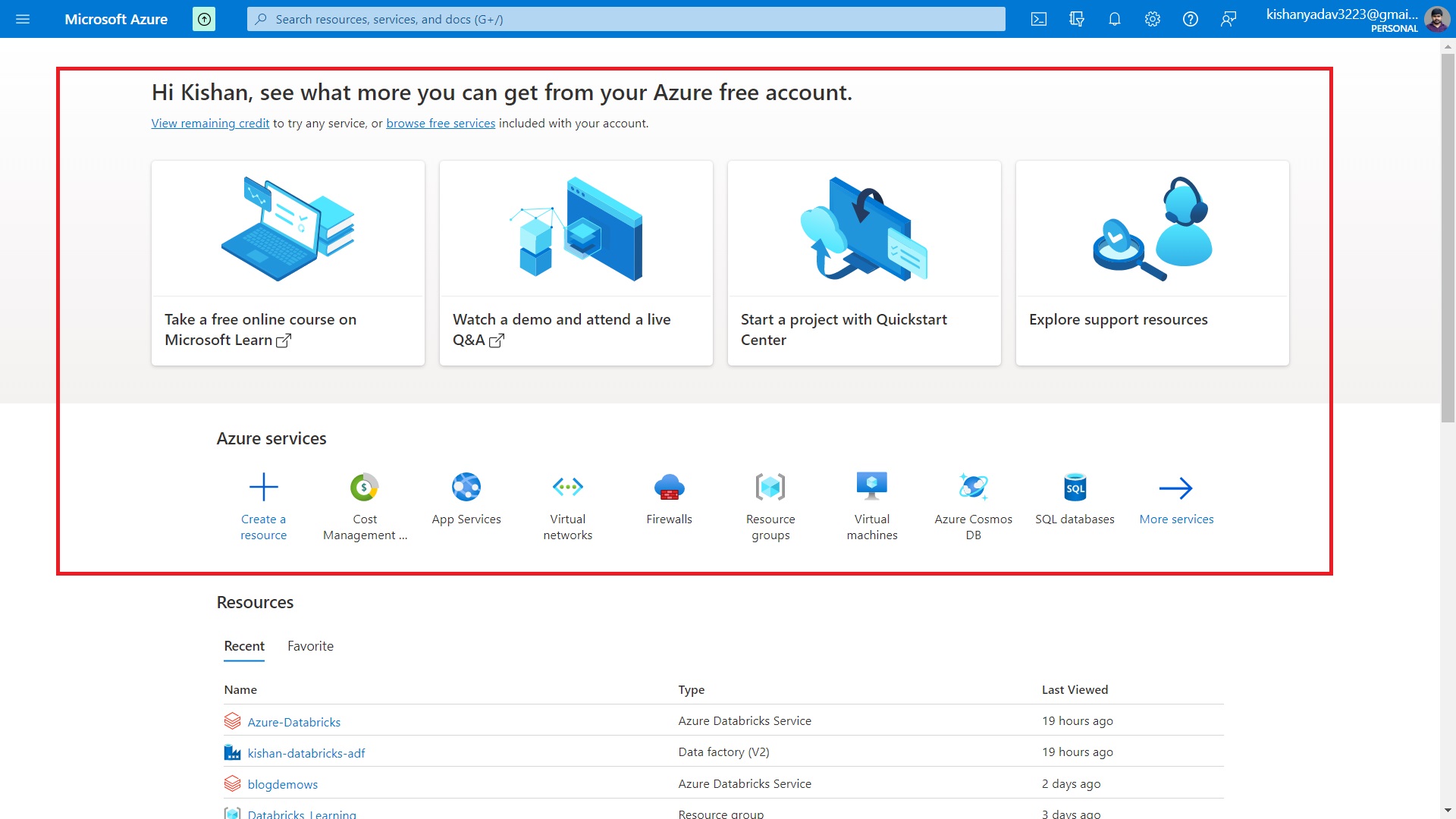Click the Create a resource label
This screenshot has height=819, width=1456.
[264, 527]
